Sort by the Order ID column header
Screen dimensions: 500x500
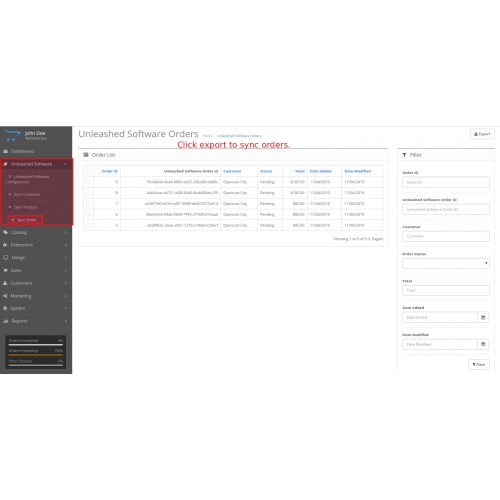[x=110, y=171]
